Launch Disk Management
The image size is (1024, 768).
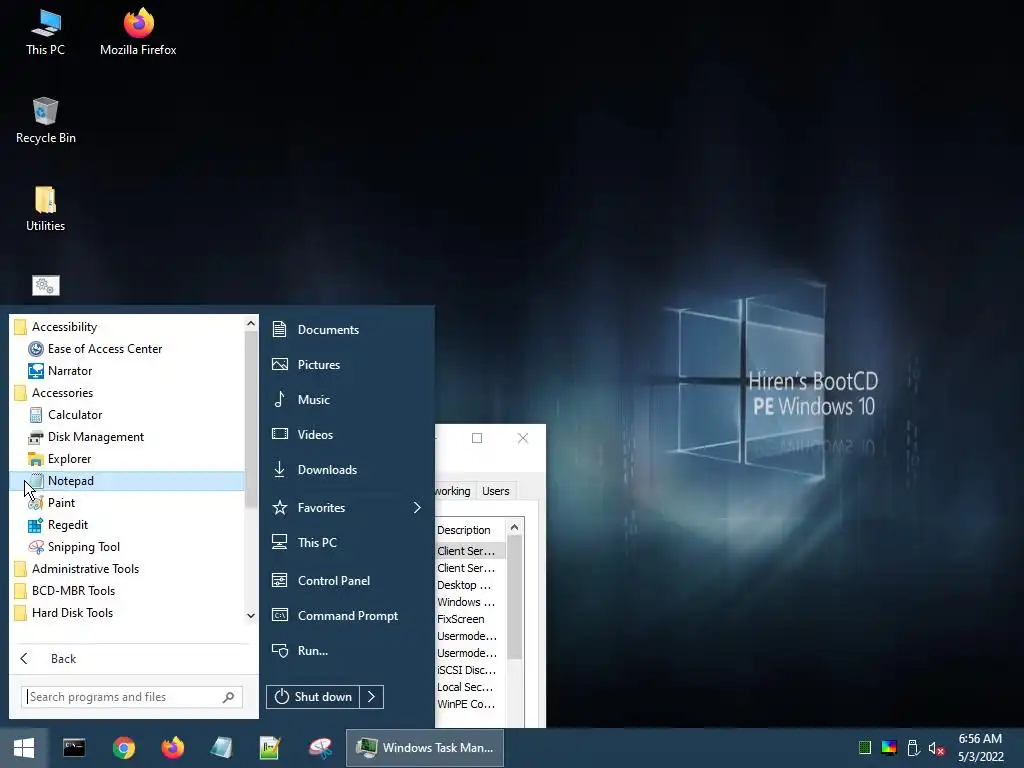tap(86, 437)
